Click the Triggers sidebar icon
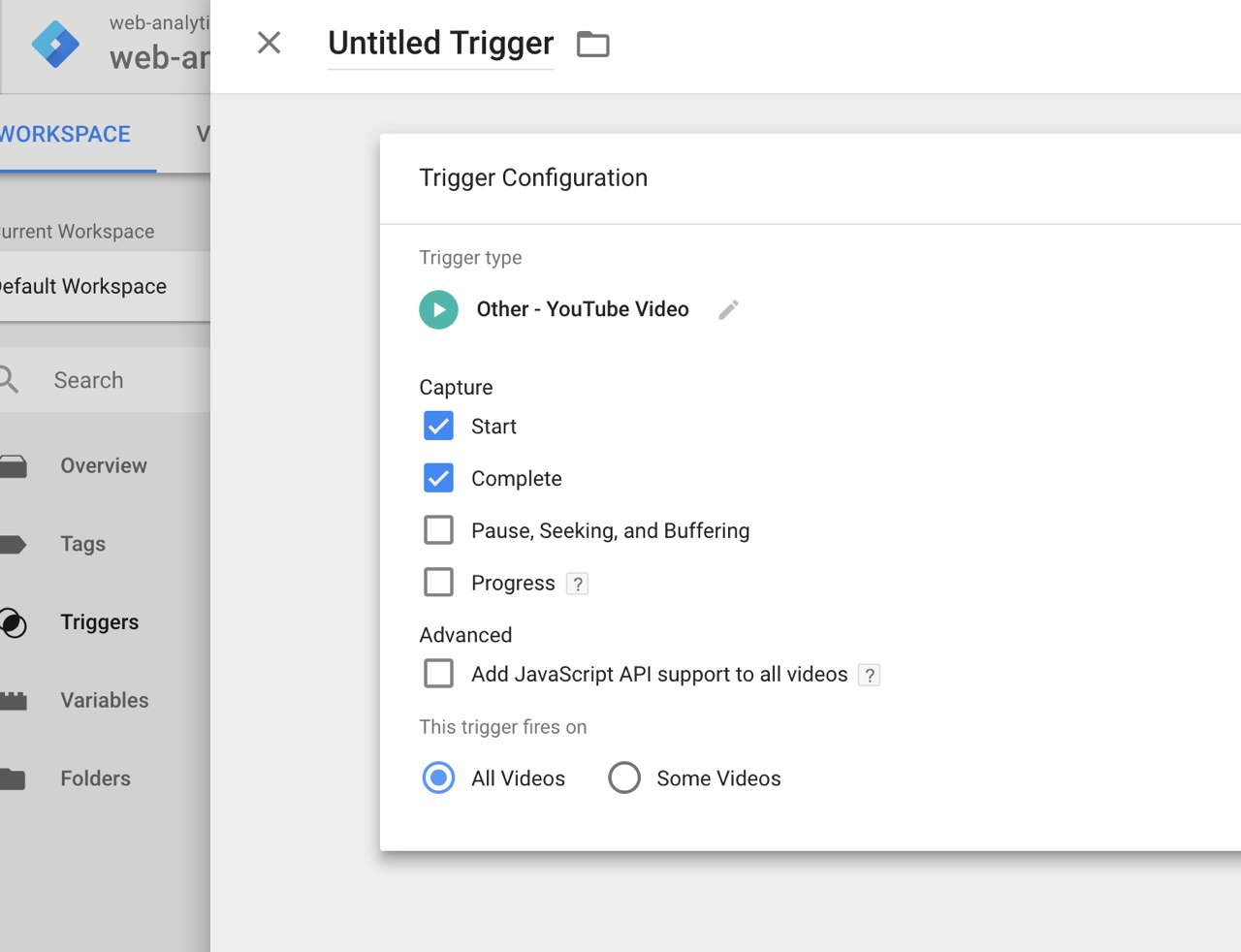The width and height of the screenshot is (1241, 952). point(14,622)
